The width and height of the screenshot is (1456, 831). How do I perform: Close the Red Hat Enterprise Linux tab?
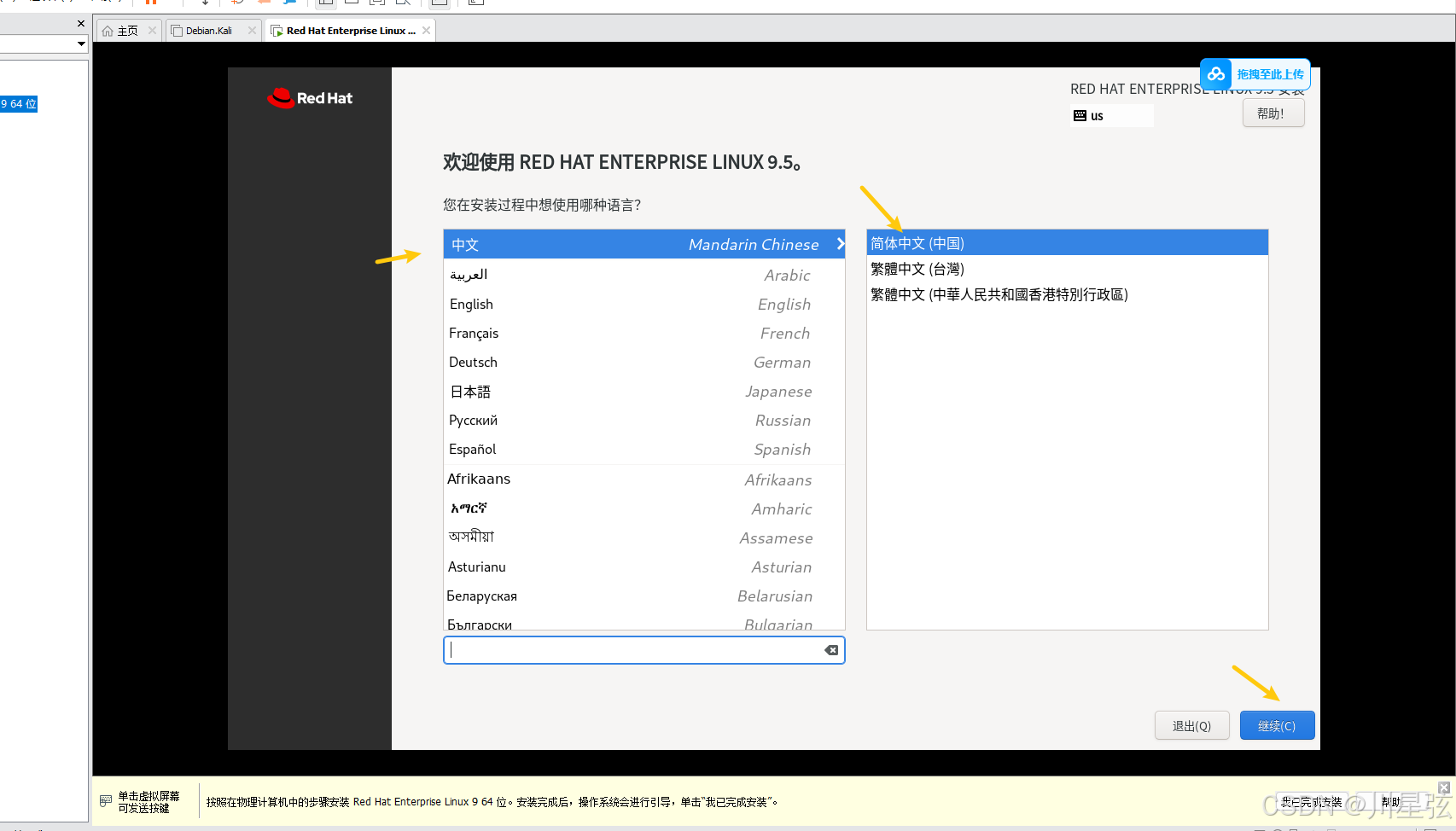[x=426, y=30]
